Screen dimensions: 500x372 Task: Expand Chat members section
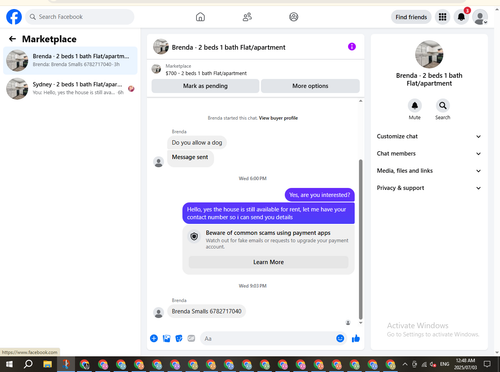[x=429, y=154]
